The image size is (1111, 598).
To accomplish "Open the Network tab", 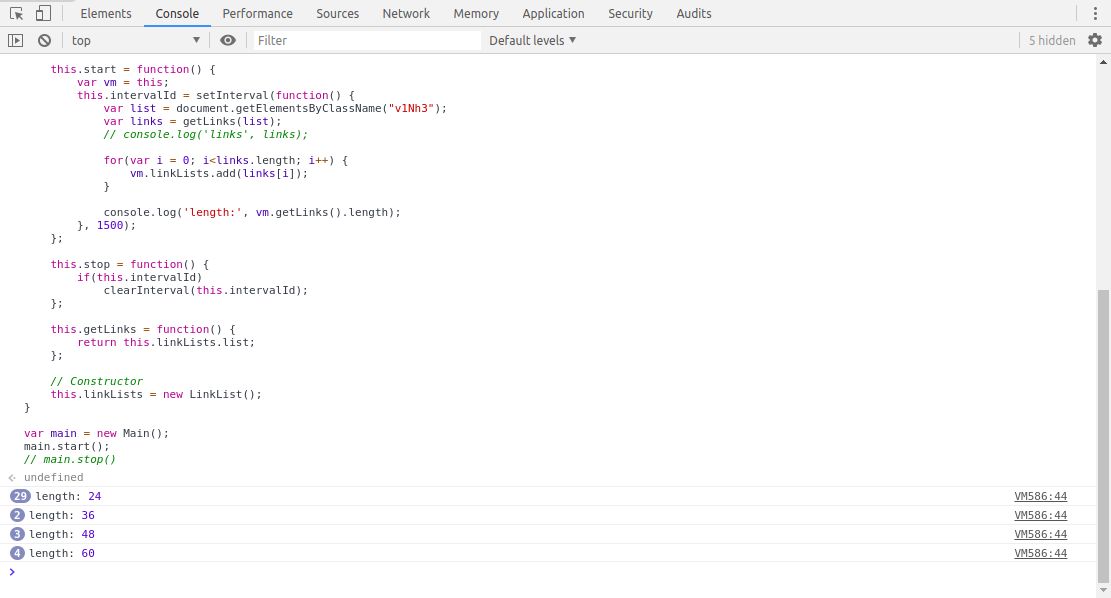I will 406,13.
